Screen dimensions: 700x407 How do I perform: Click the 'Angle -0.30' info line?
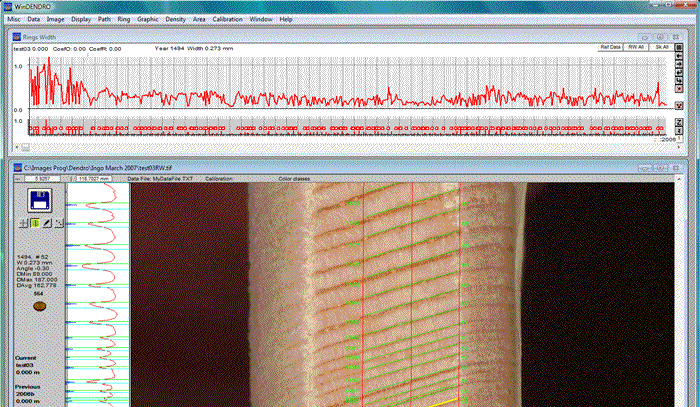point(33,268)
